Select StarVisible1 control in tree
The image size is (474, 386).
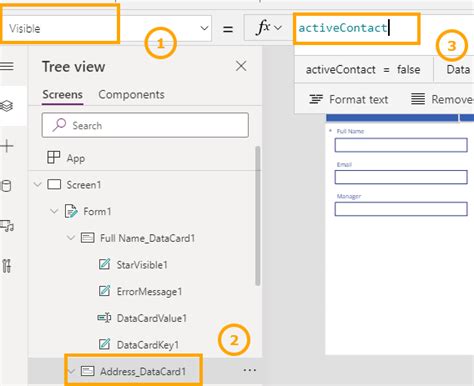tap(142, 265)
